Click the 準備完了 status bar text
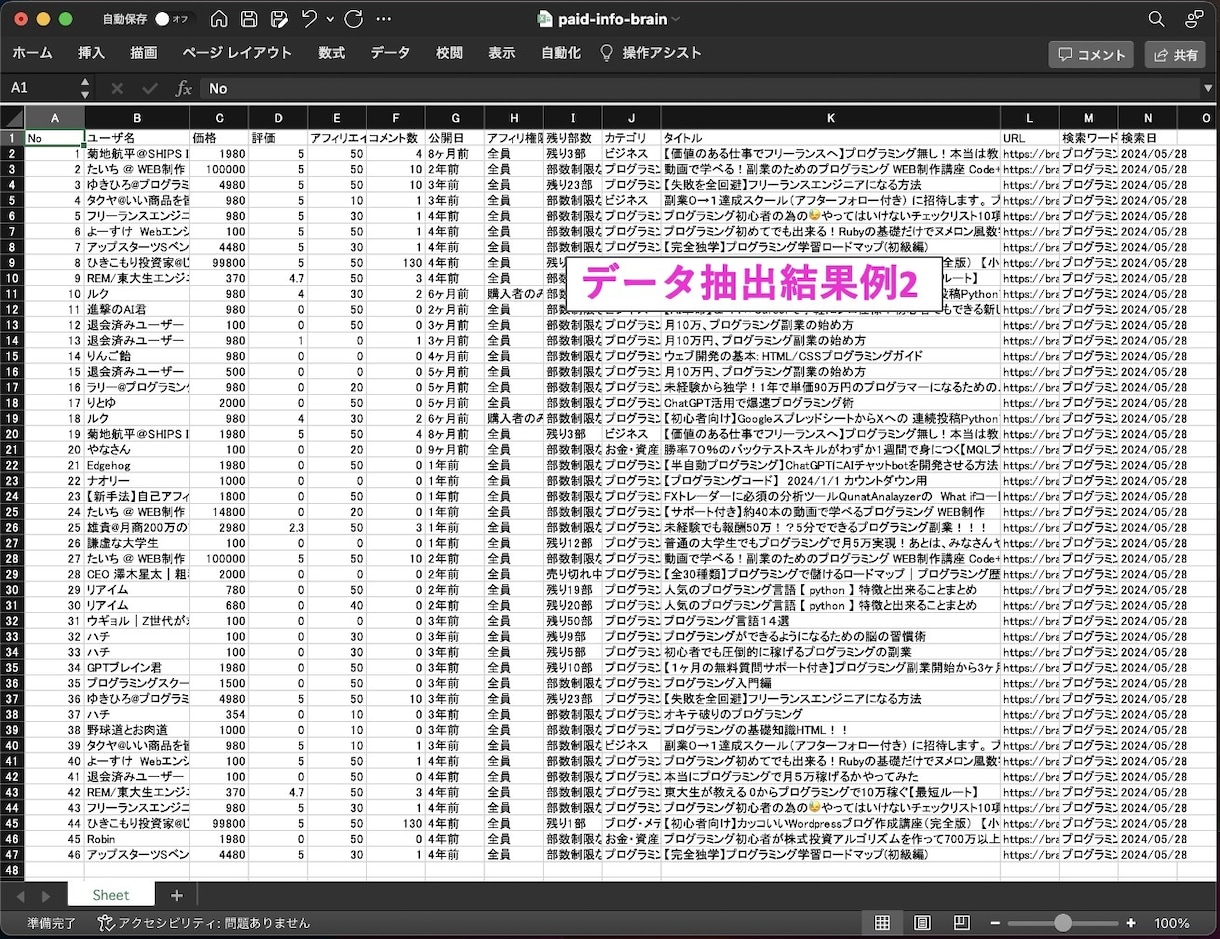This screenshot has width=1220, height=939. [x=51, y=923]
